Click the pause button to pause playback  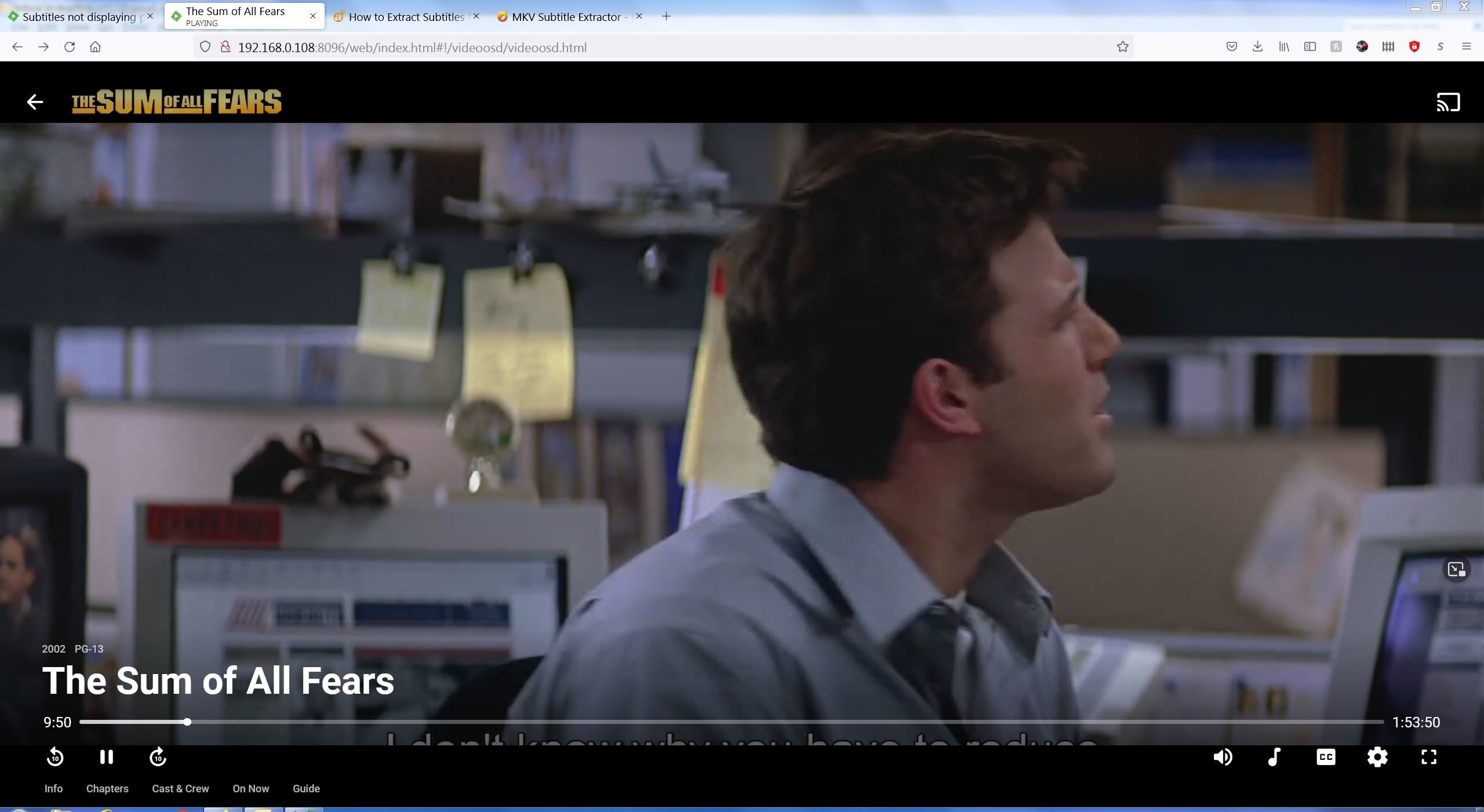(x=107, y=757)
